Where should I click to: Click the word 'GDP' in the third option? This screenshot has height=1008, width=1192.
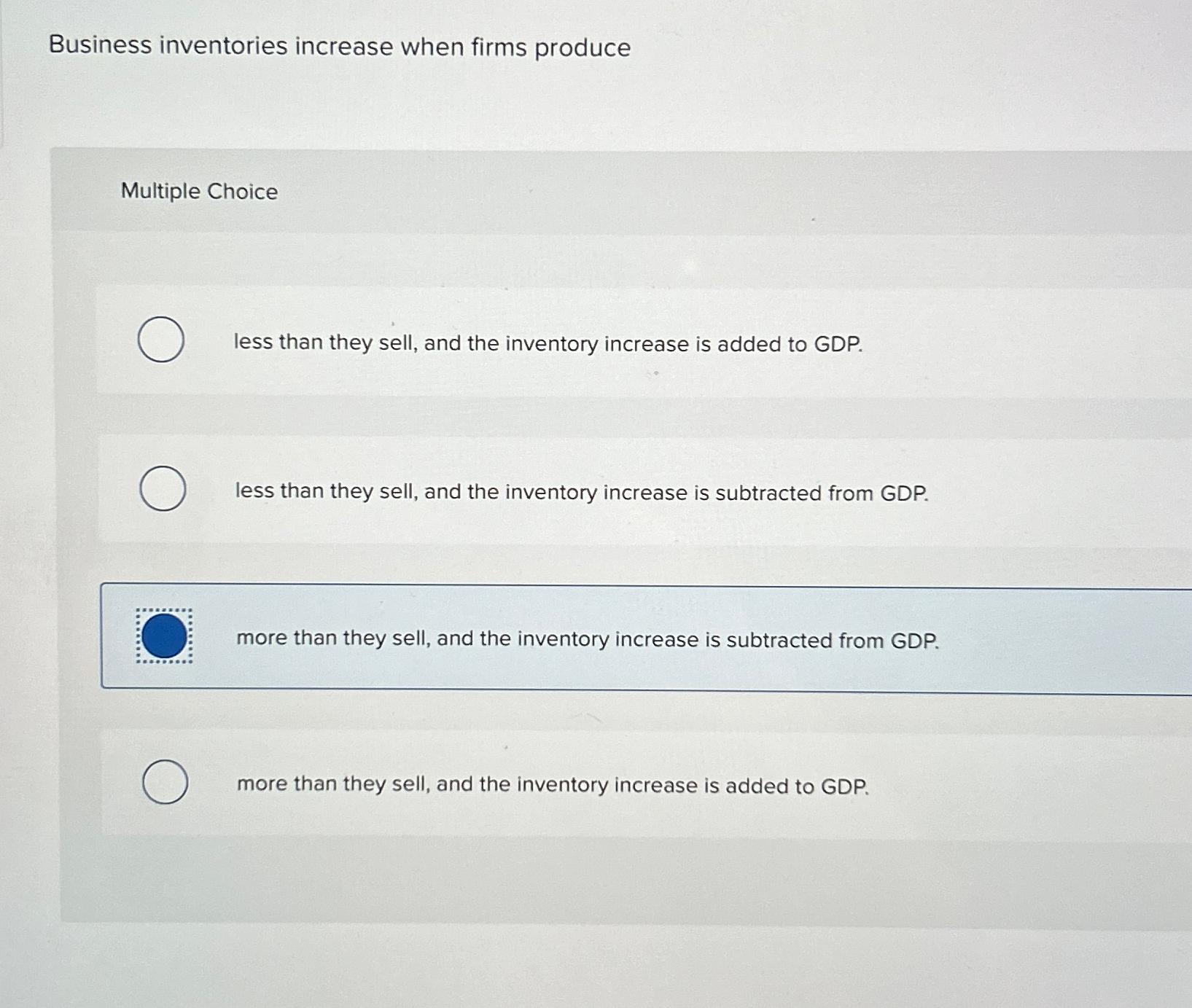pyautogui.click(x=914, y=639)
